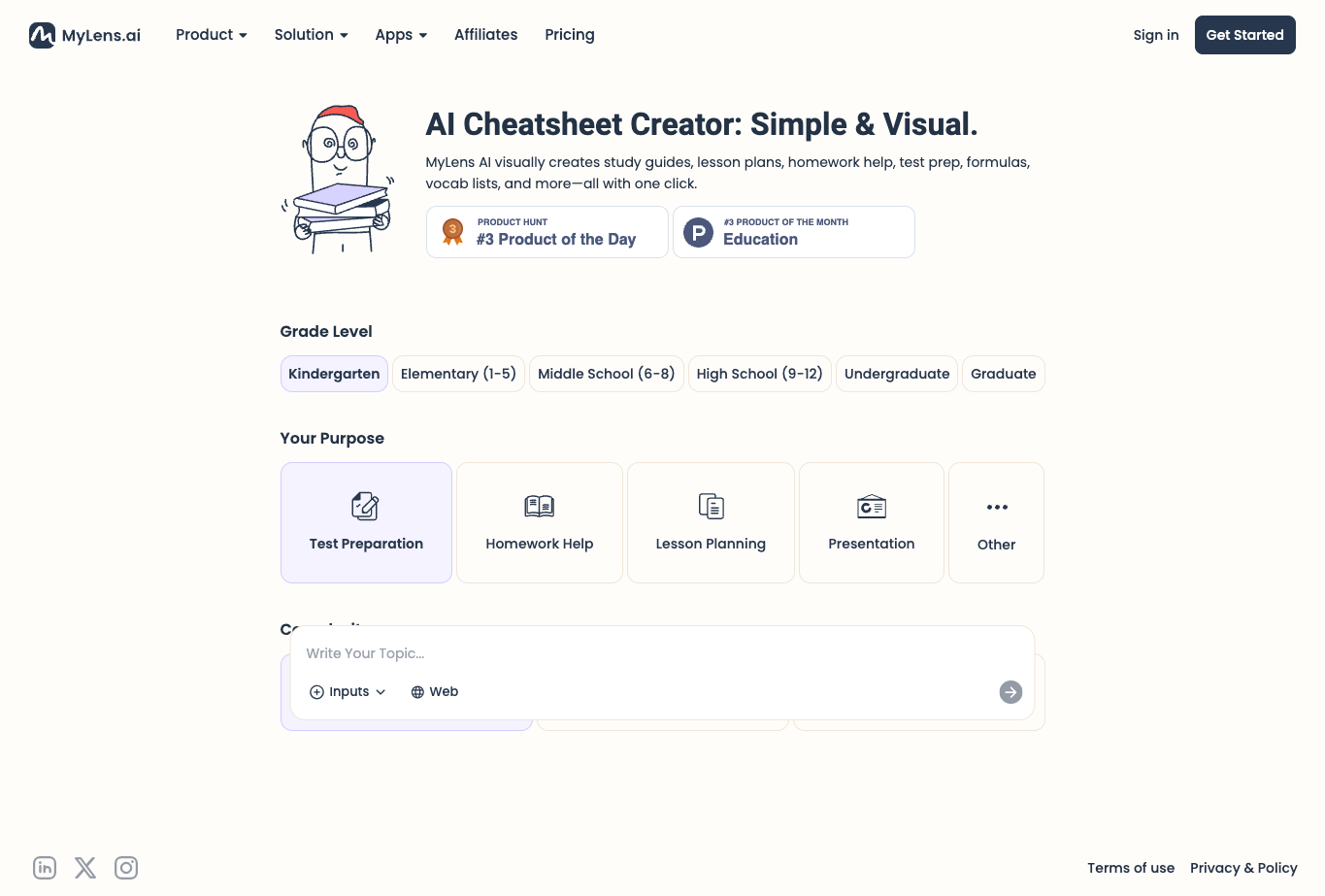Image resolution: width=1325 pixels, height=896 pixels.
Task: Select the Kindergarten grade level
Action: coord(334,373)
